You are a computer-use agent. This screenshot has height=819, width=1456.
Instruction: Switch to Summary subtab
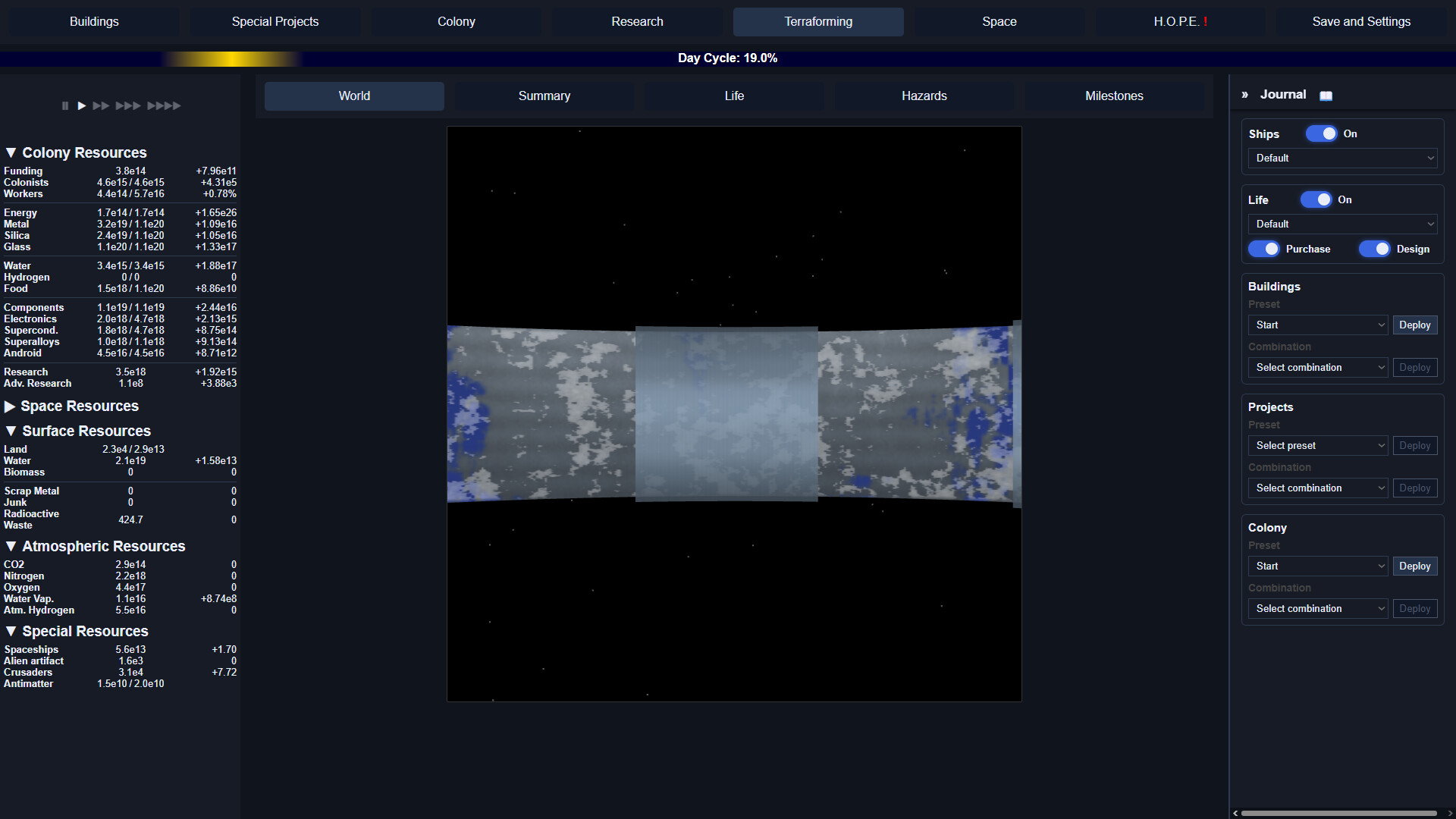[544, 96]
